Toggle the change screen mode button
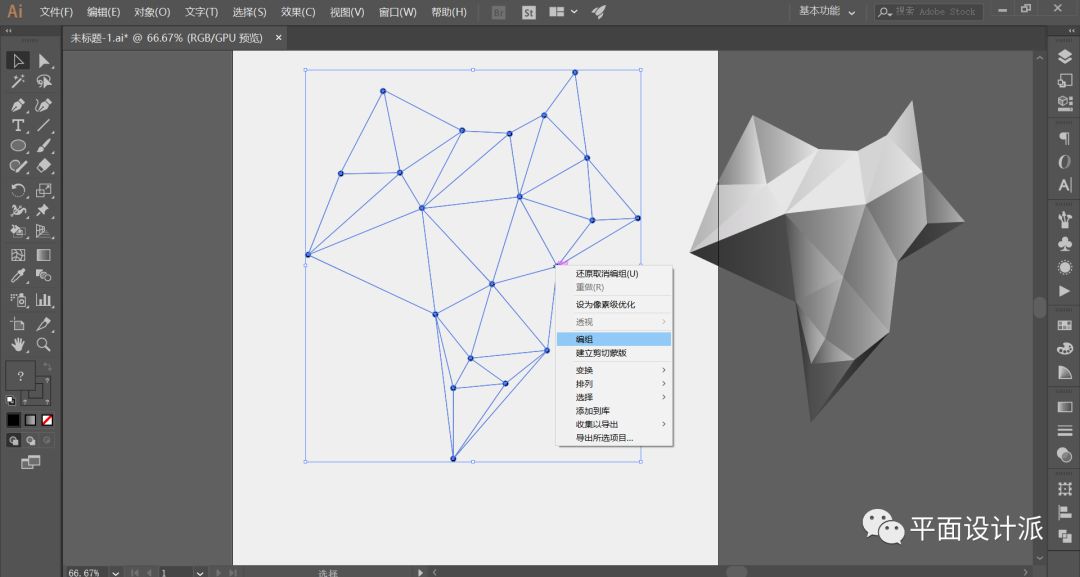1080x577 pixels. pos(31,462)
